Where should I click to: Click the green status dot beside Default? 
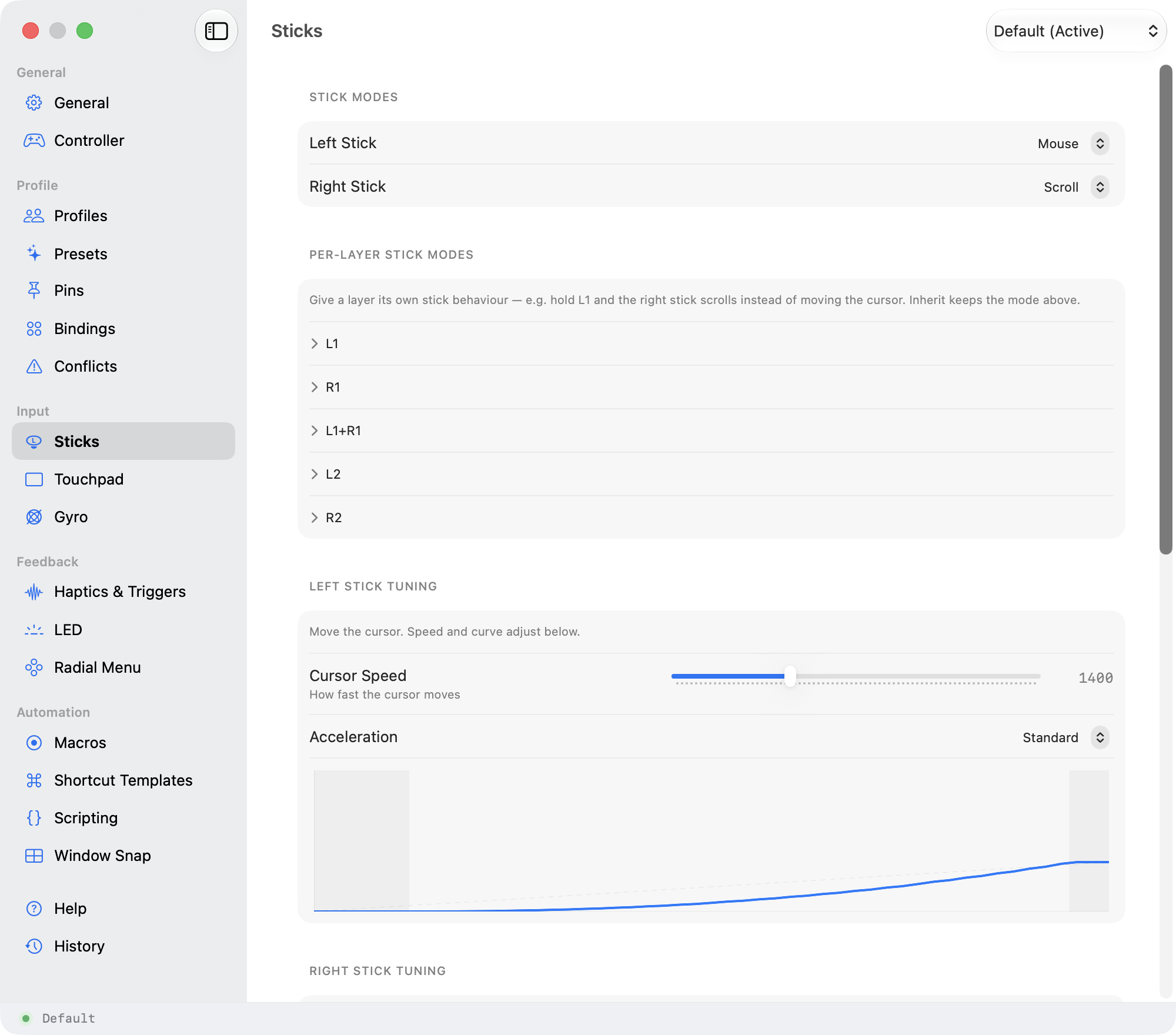26,1018
